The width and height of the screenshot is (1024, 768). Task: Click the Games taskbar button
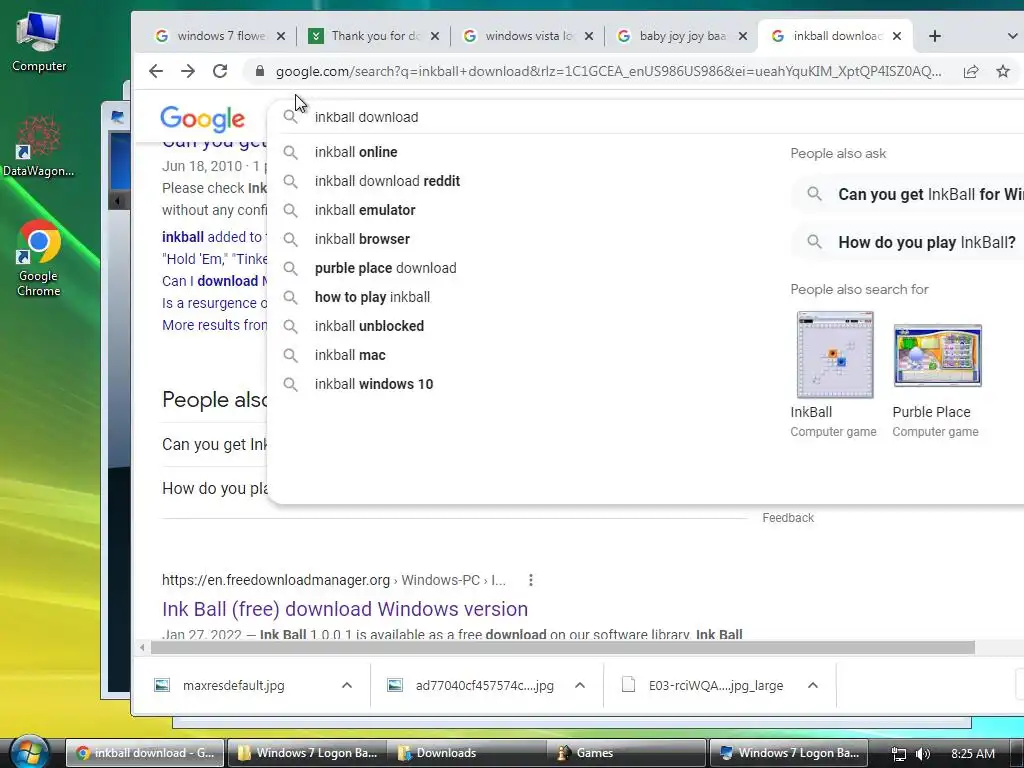point(628,753)
